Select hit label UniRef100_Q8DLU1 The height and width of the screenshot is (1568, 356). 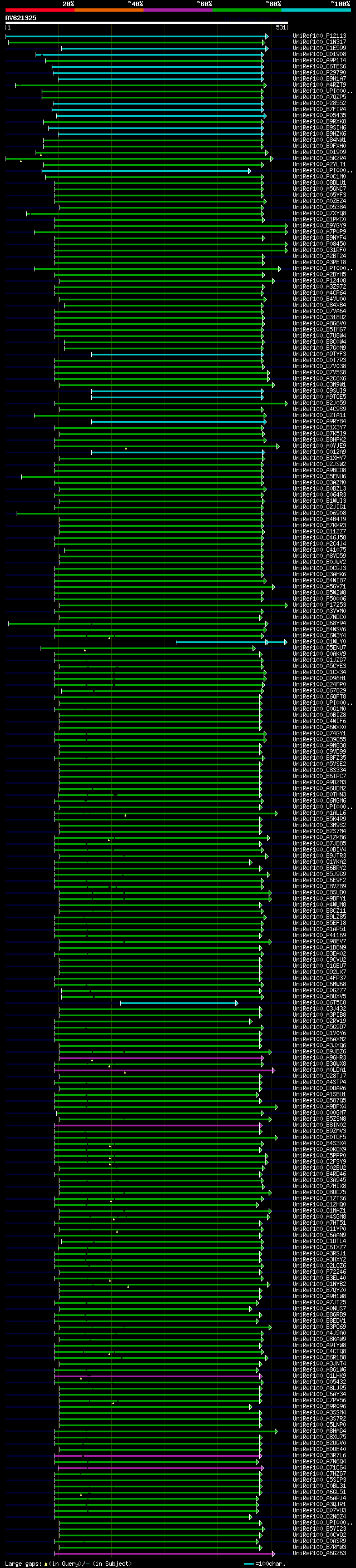pyautogui.click(x=319, y=182)
